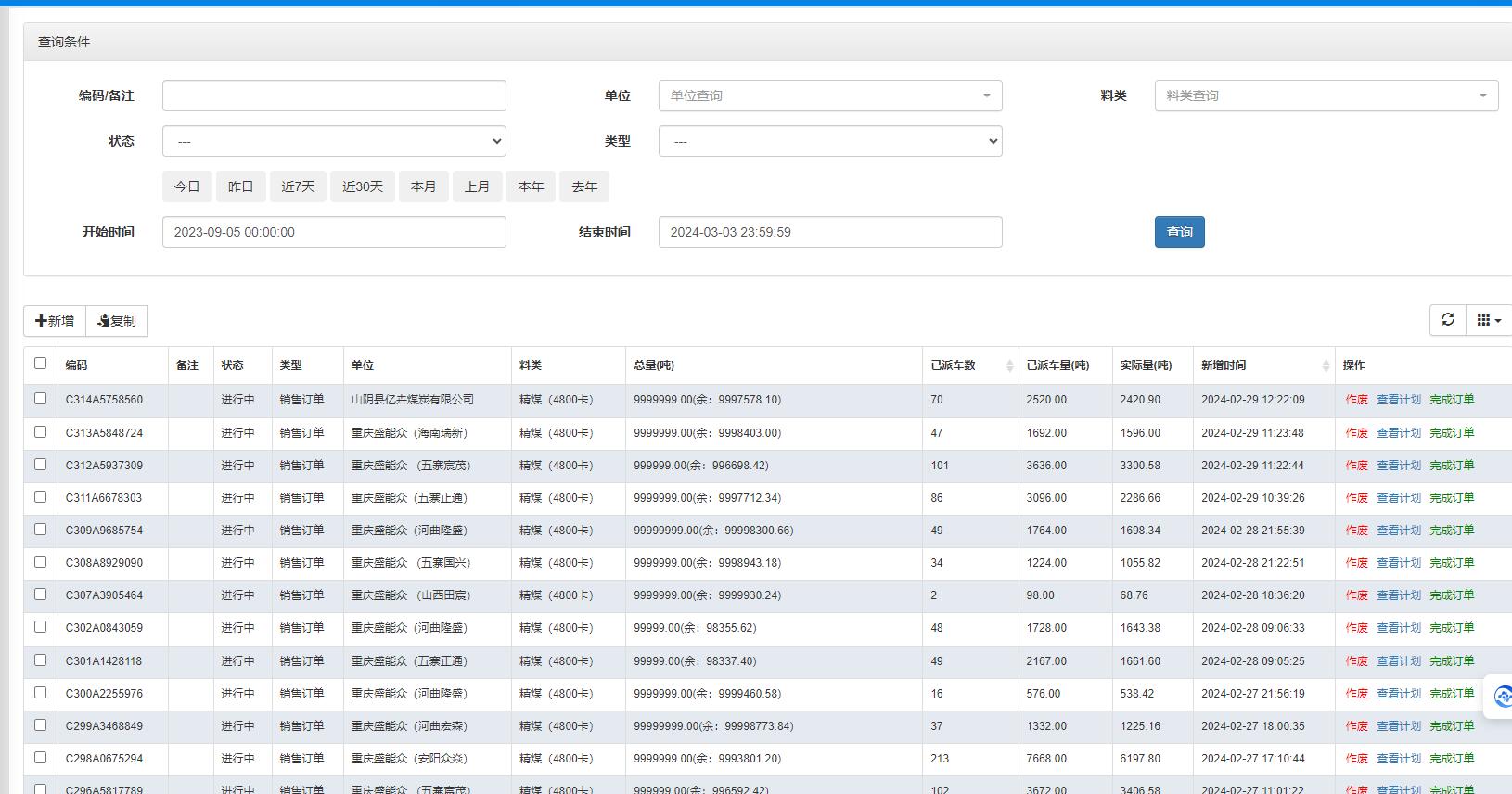Screen dimensions: 1512x794
Task: Click the 新增 button with plus icon
Action: coord(55,321)
